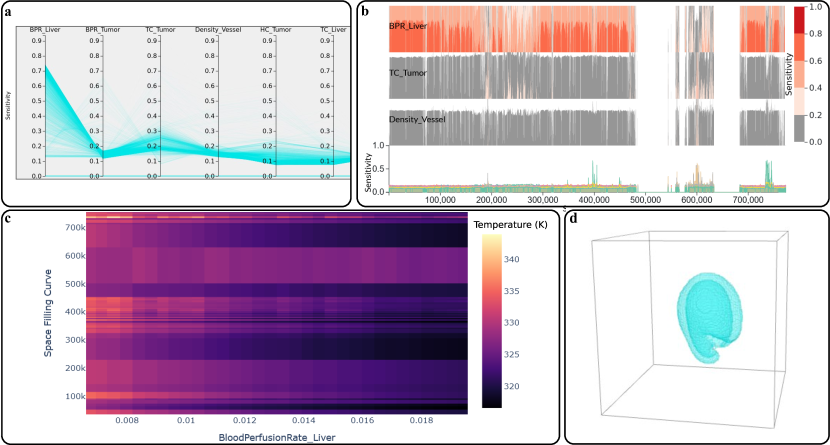Click the BPR_Liver row label in panel b

click(408, 26)
